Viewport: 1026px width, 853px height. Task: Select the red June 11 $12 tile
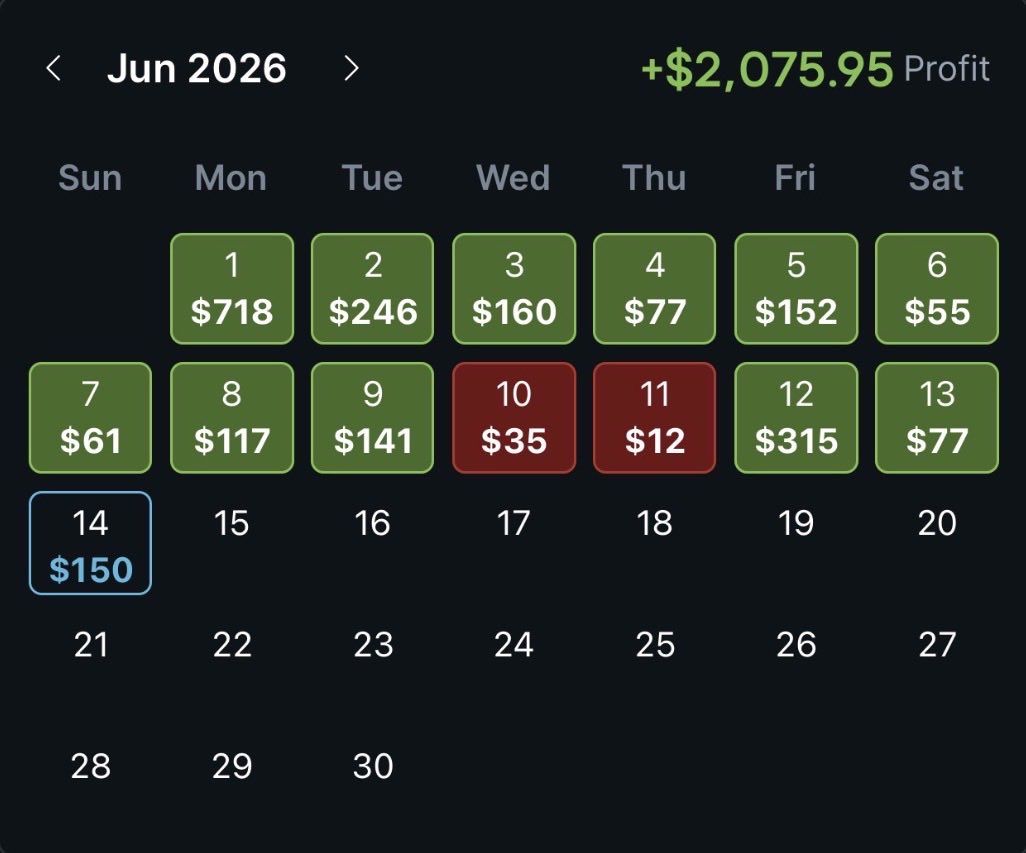[x=654, y=417]
